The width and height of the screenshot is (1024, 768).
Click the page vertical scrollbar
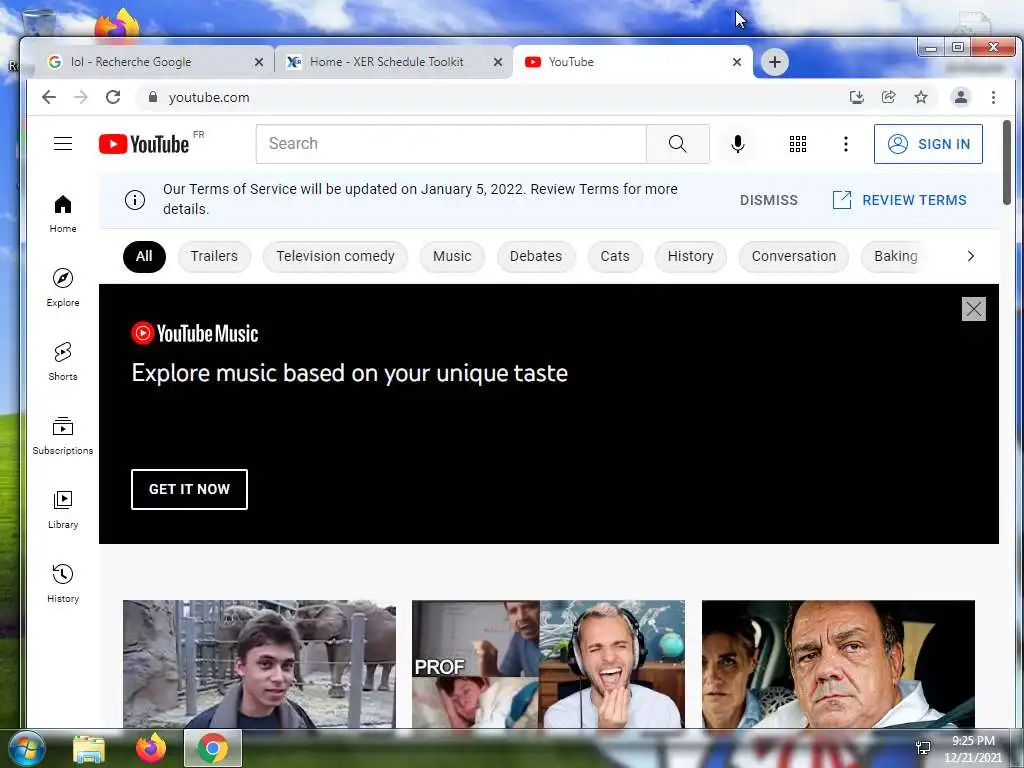pos(1006,162)
